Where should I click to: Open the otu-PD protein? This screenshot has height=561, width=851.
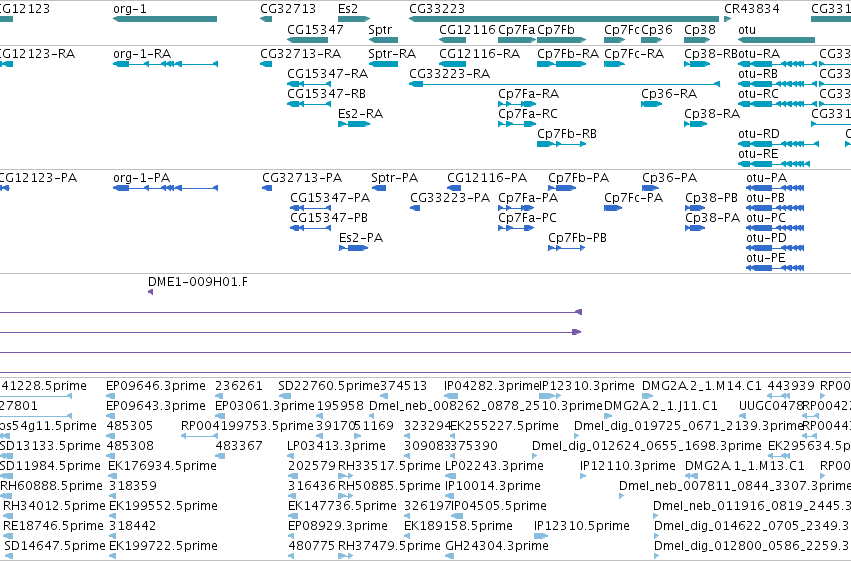(775, 248)
